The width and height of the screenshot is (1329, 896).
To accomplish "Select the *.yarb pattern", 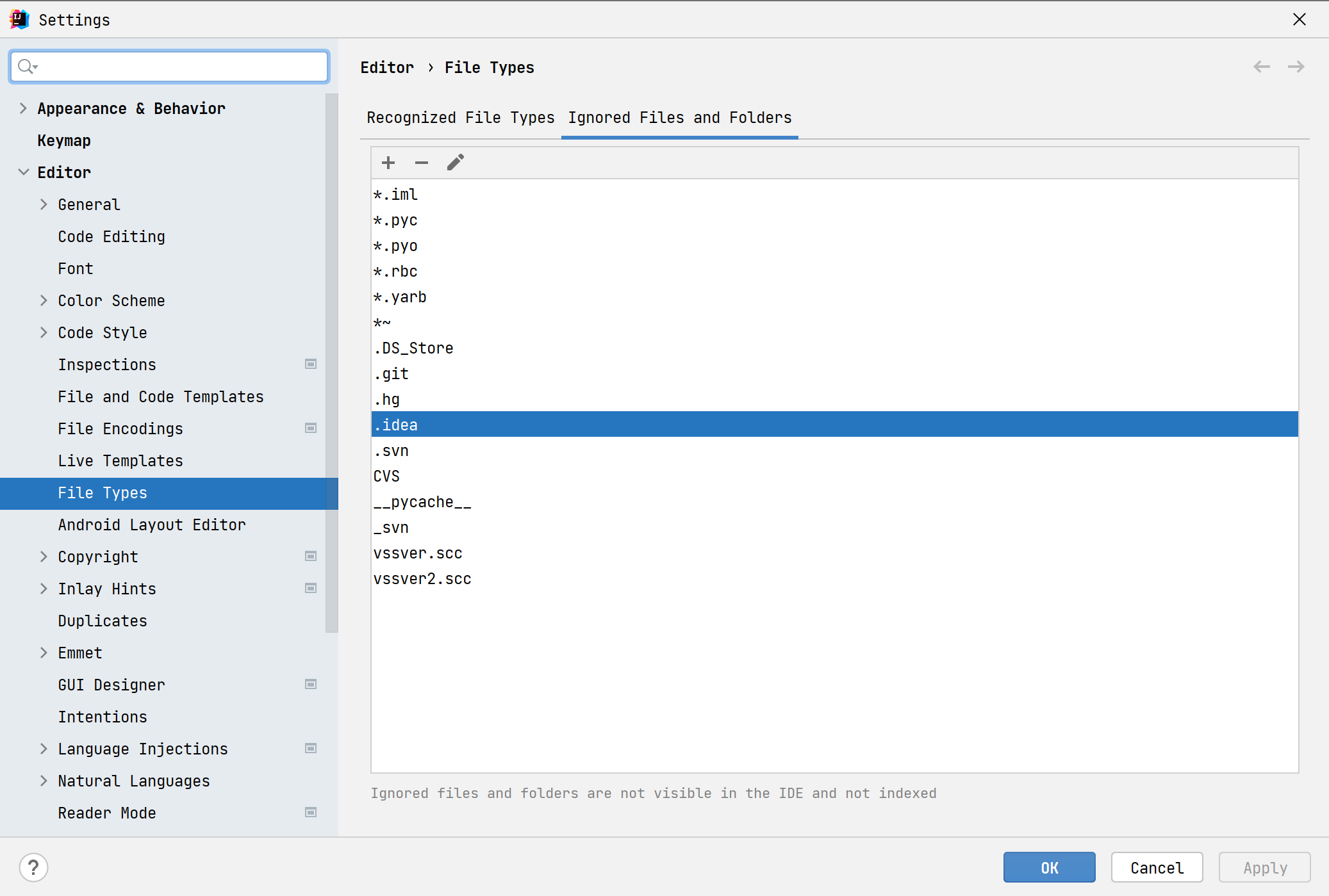I will (835, 297).
